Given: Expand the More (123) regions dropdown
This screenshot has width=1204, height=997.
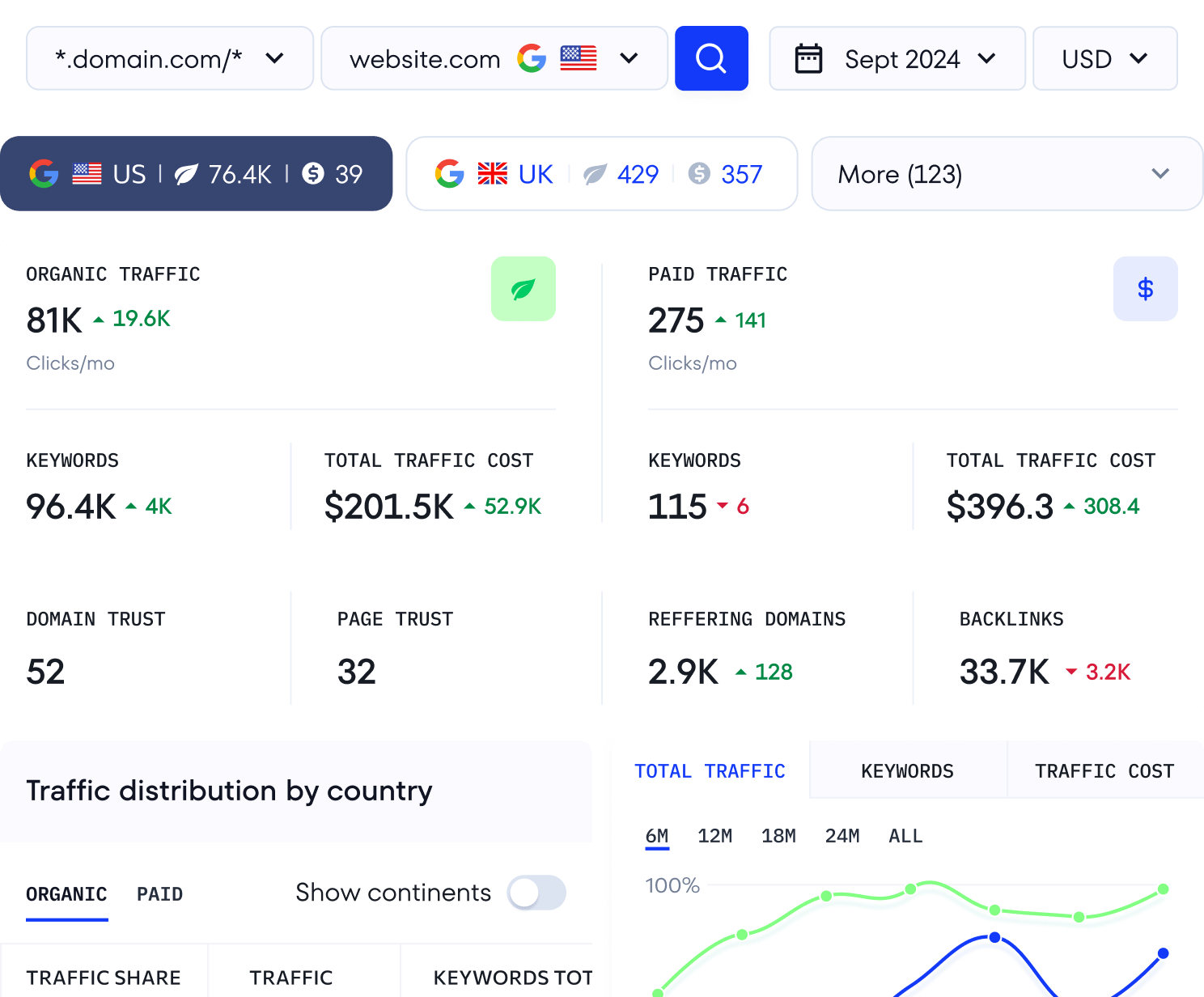Looking at the screenshot, I should click(1007, 174).
